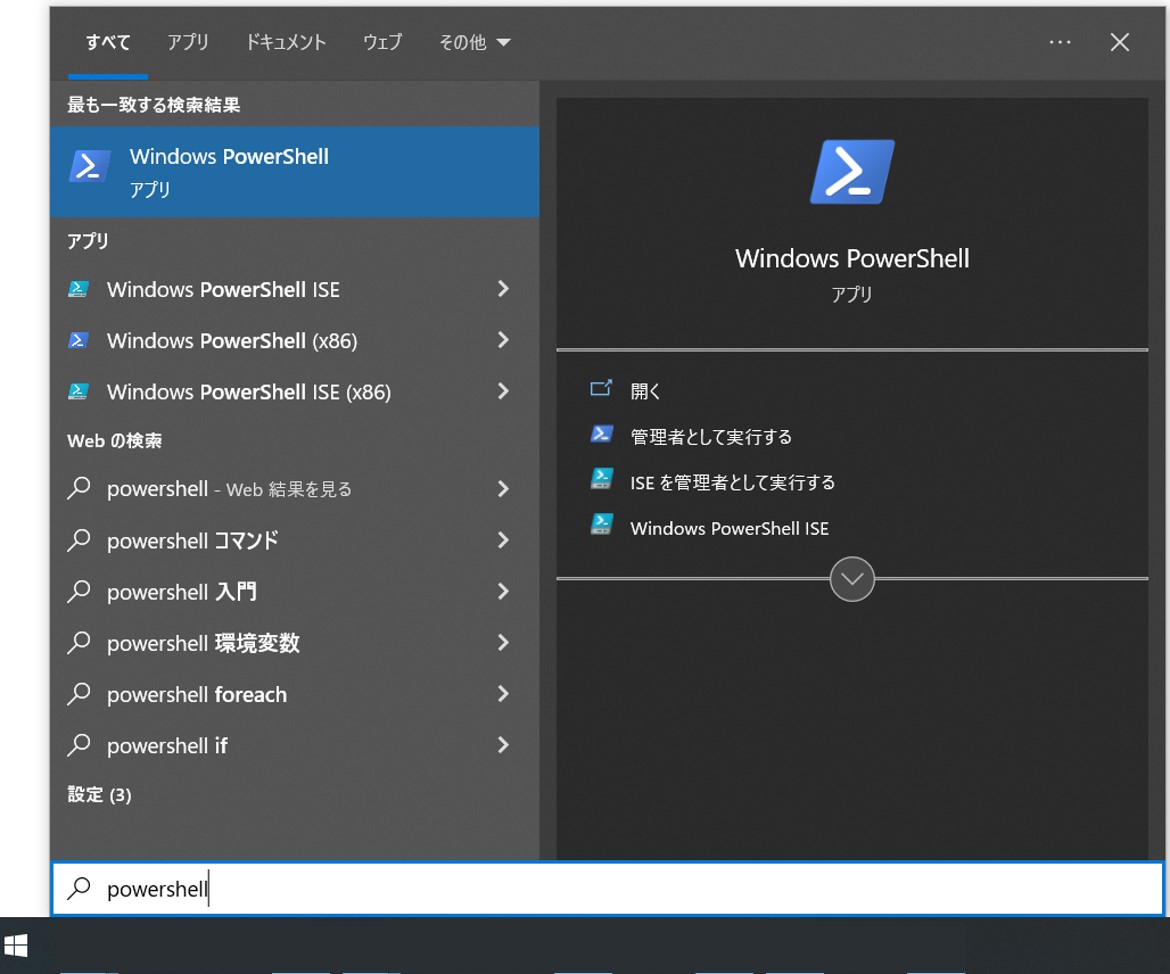Select the powershell foreach web suggestion

pyautogui.click(x=197, y=695)
